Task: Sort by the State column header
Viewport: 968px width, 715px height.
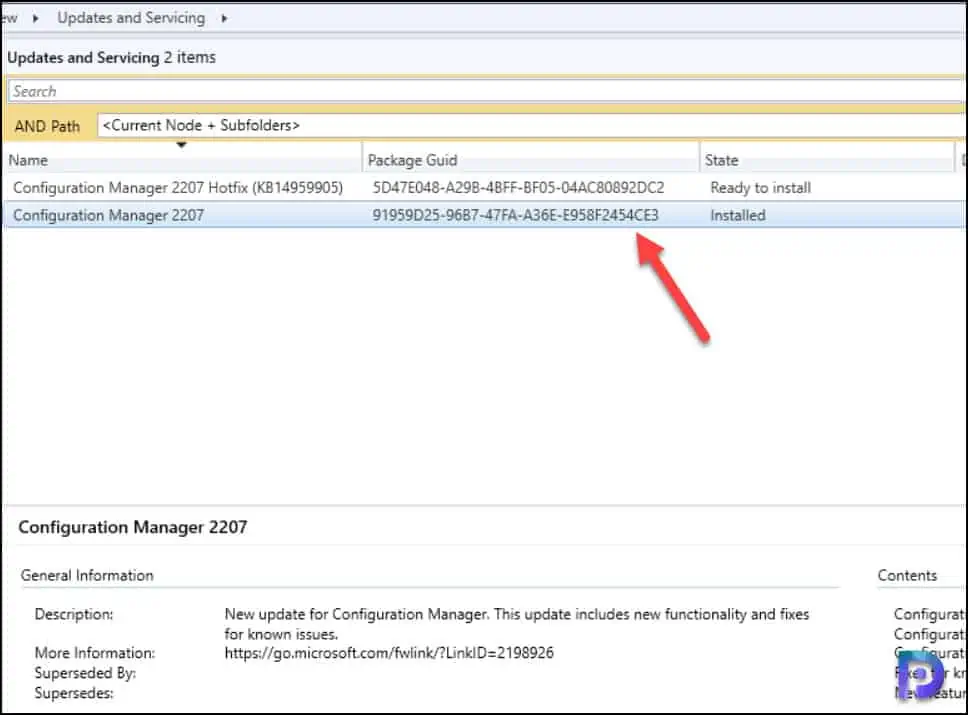Action: pyautogui.click(x=827, y=160)
